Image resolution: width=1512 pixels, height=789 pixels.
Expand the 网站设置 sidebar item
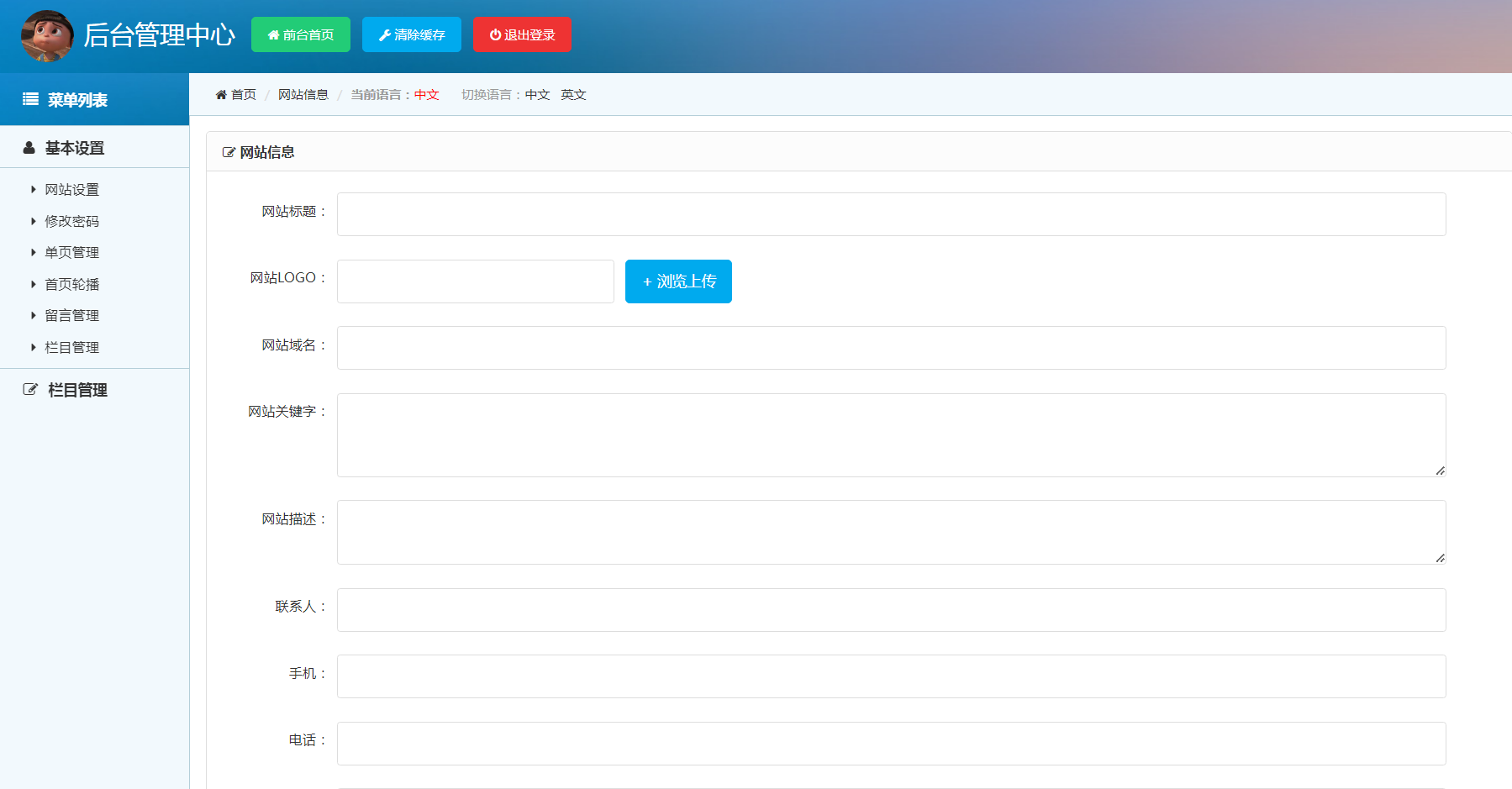[71, 190]
